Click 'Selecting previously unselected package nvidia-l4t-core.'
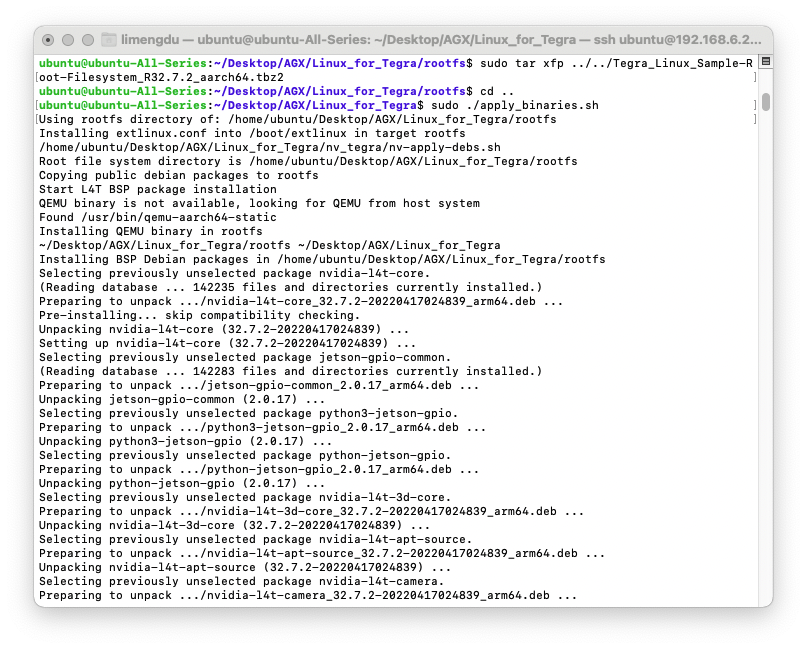Viewport: 807px width, 649px height. tap(235, 273)
